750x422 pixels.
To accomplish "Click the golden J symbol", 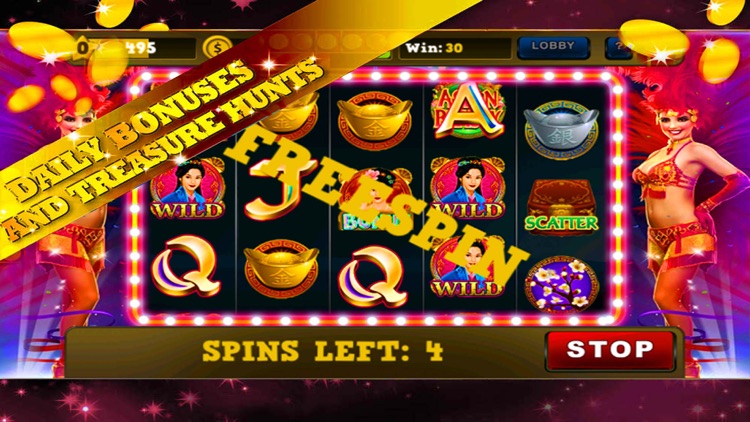I will tap(275, 189).
